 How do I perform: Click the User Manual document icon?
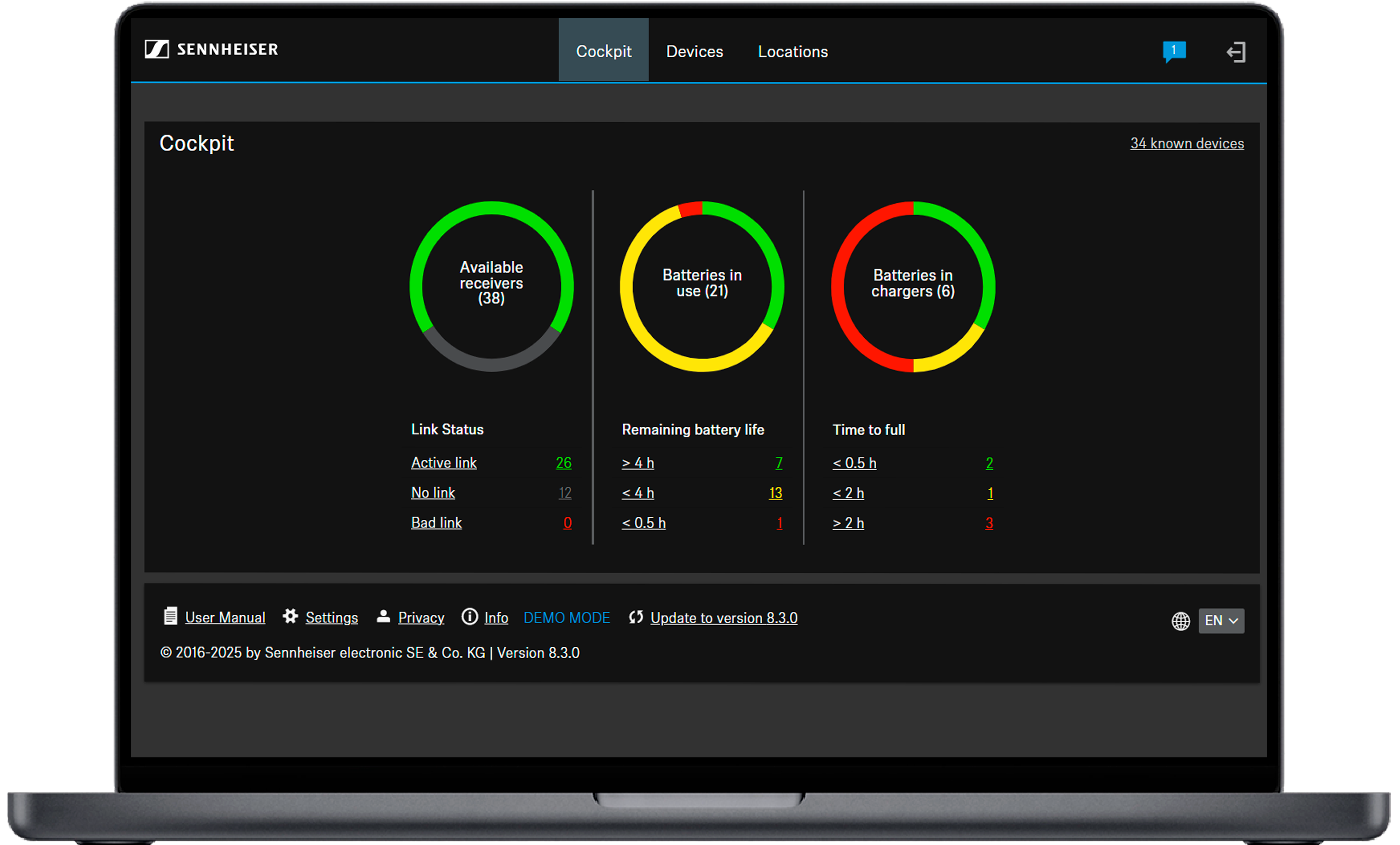point(170,616)
